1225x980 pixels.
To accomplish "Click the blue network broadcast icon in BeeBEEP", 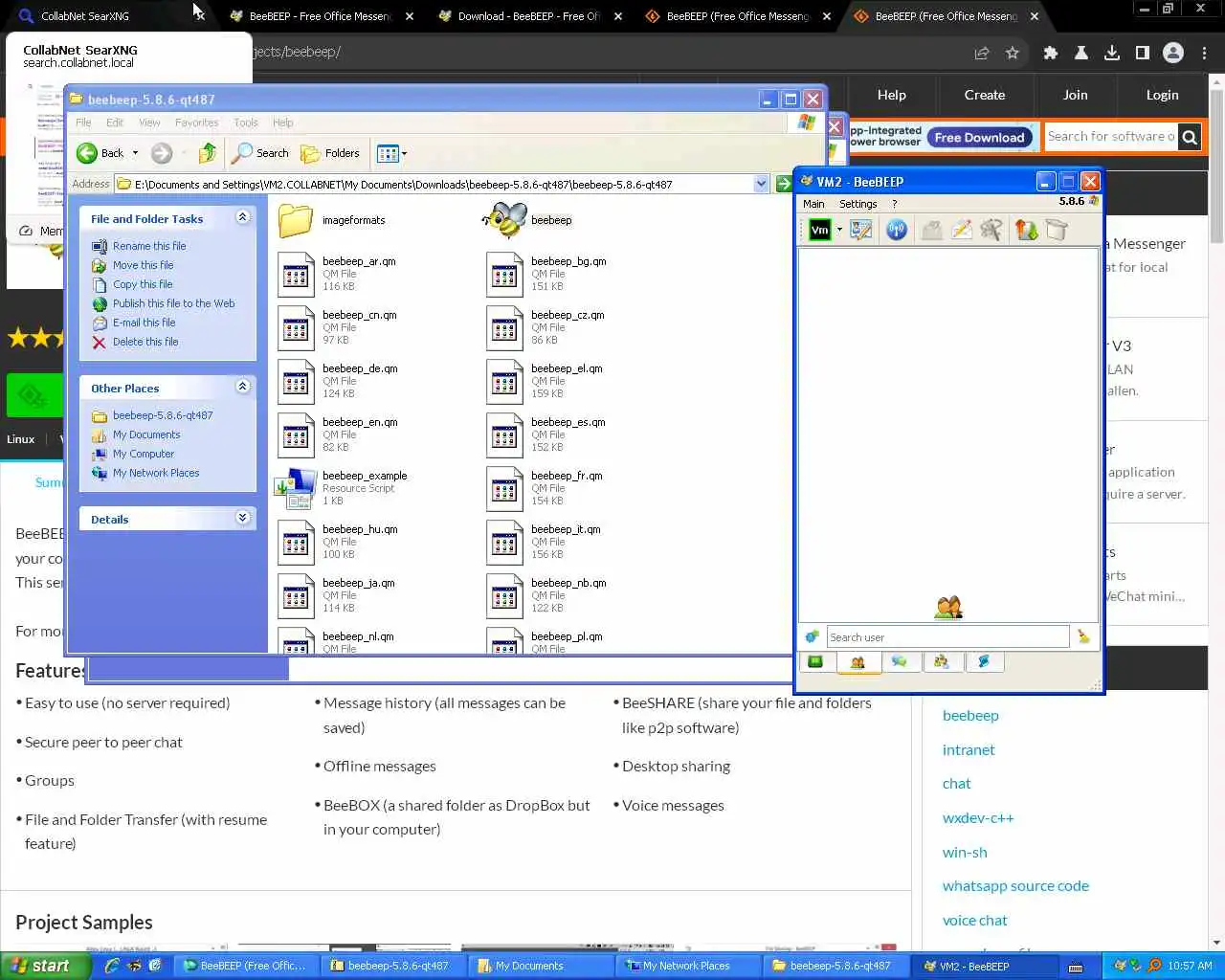I will point(897,230).
